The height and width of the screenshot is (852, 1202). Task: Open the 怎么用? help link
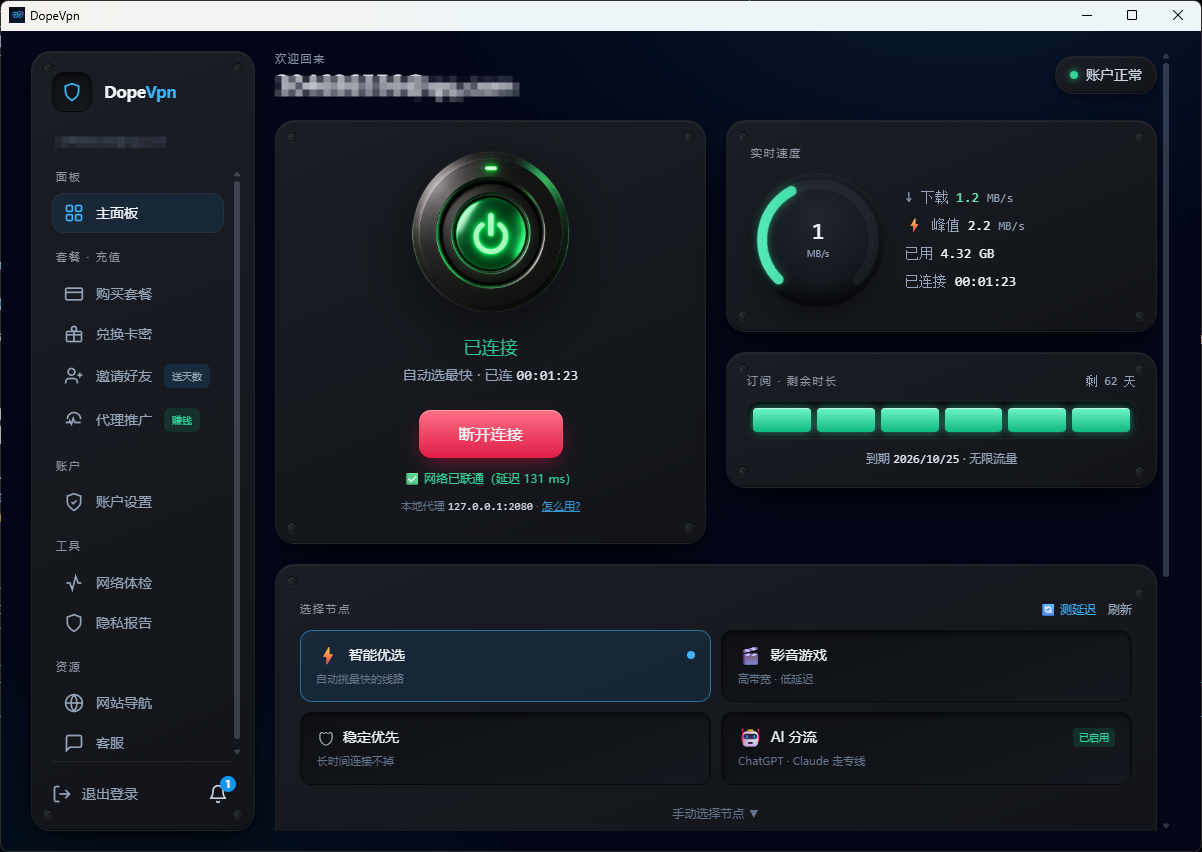[x=561, y=506]
